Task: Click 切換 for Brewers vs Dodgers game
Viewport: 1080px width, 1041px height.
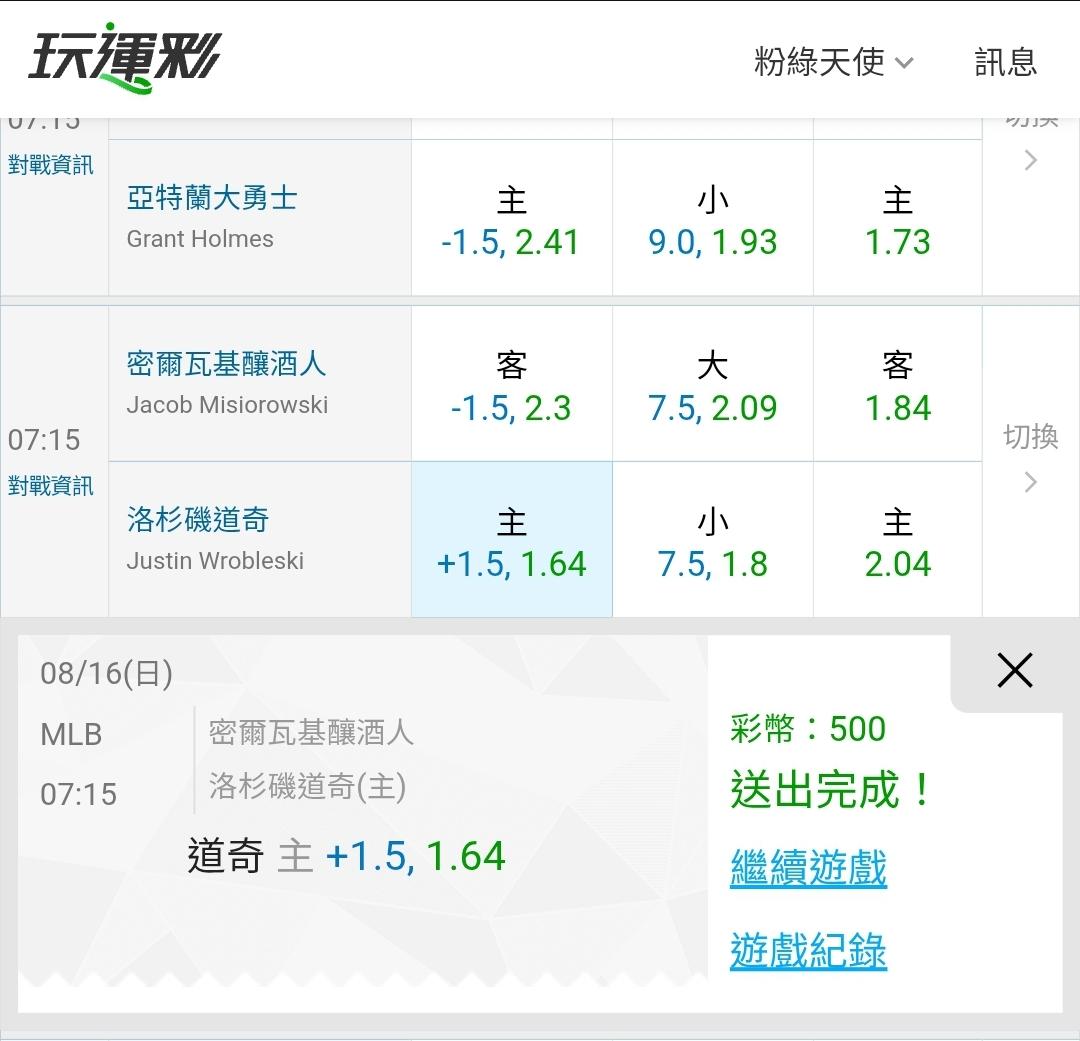Action: pyautogui.click(x=1030, y=437)
